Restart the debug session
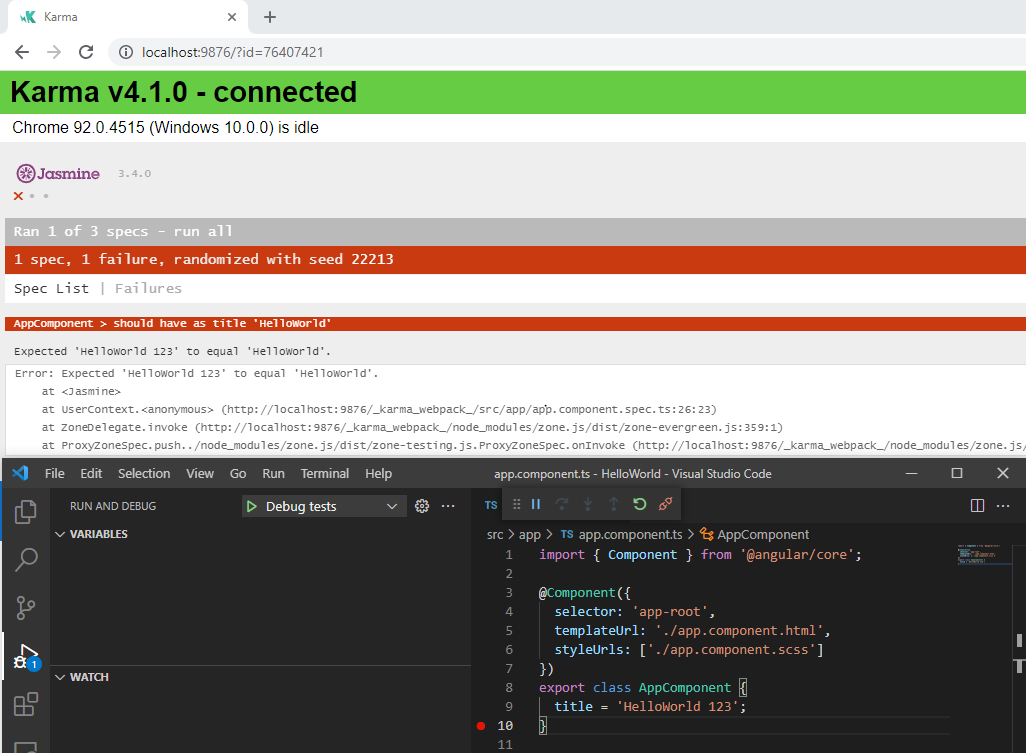The image size is (1026, 753). 639,505
